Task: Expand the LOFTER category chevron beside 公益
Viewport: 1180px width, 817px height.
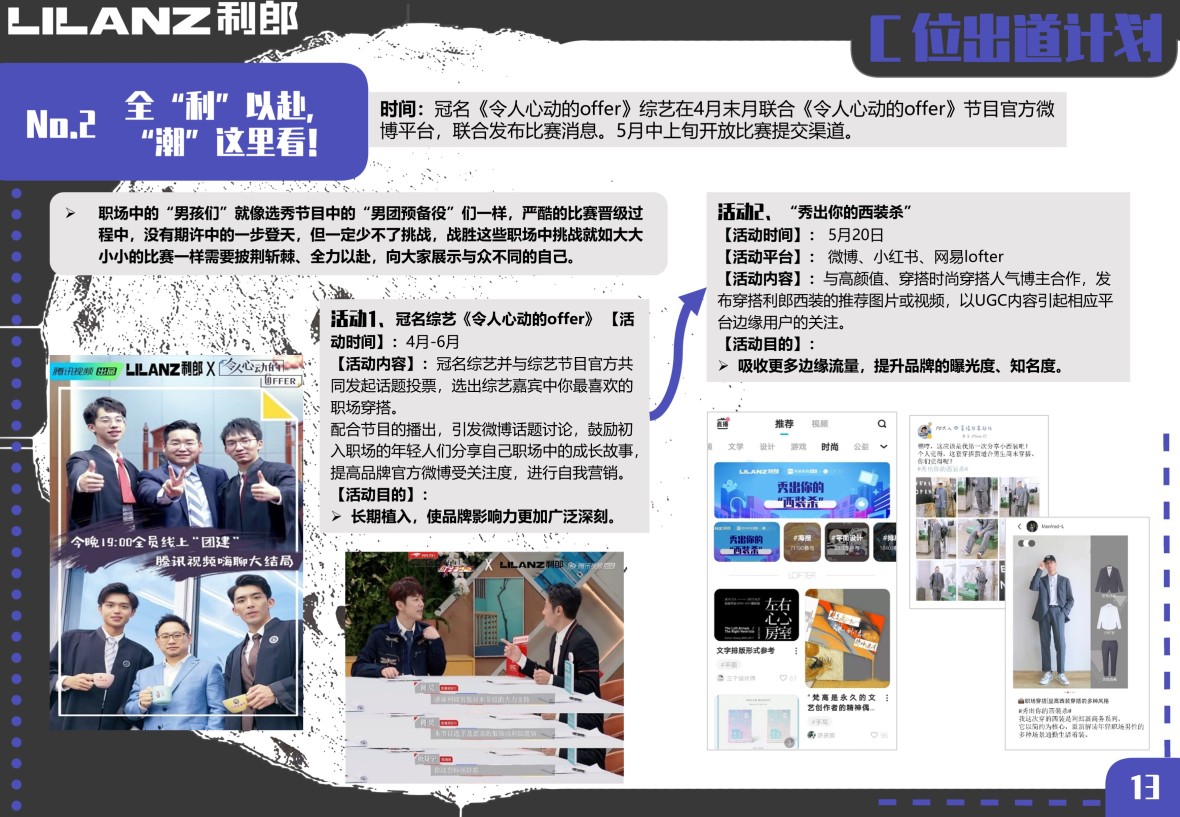Action: click(883, 447)
